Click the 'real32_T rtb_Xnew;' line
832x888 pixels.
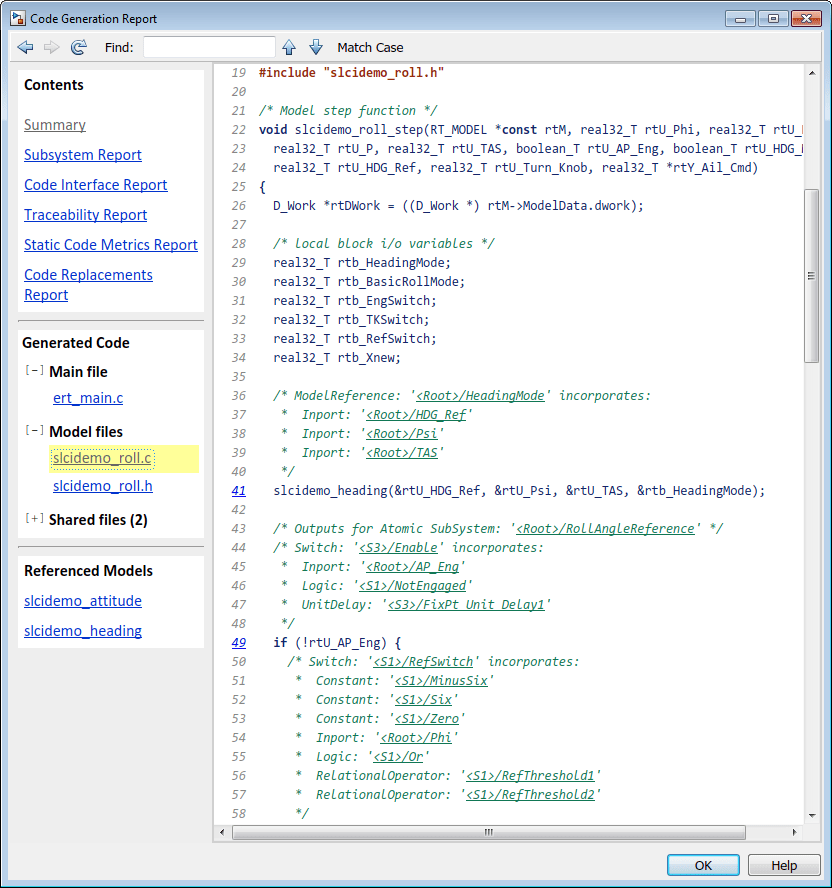pos(337,357)
